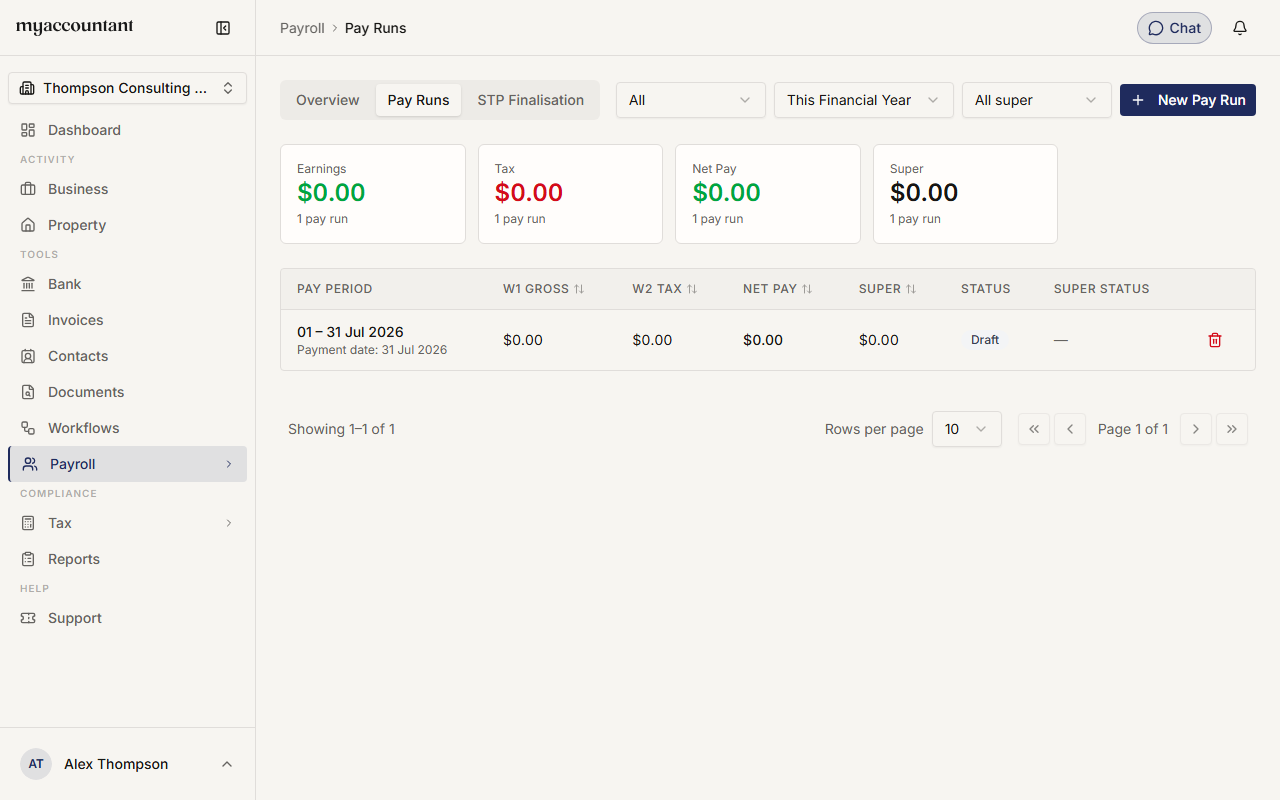Delete the July 2026 draft pay run
1280x800 pixels.
(1215, 340)
